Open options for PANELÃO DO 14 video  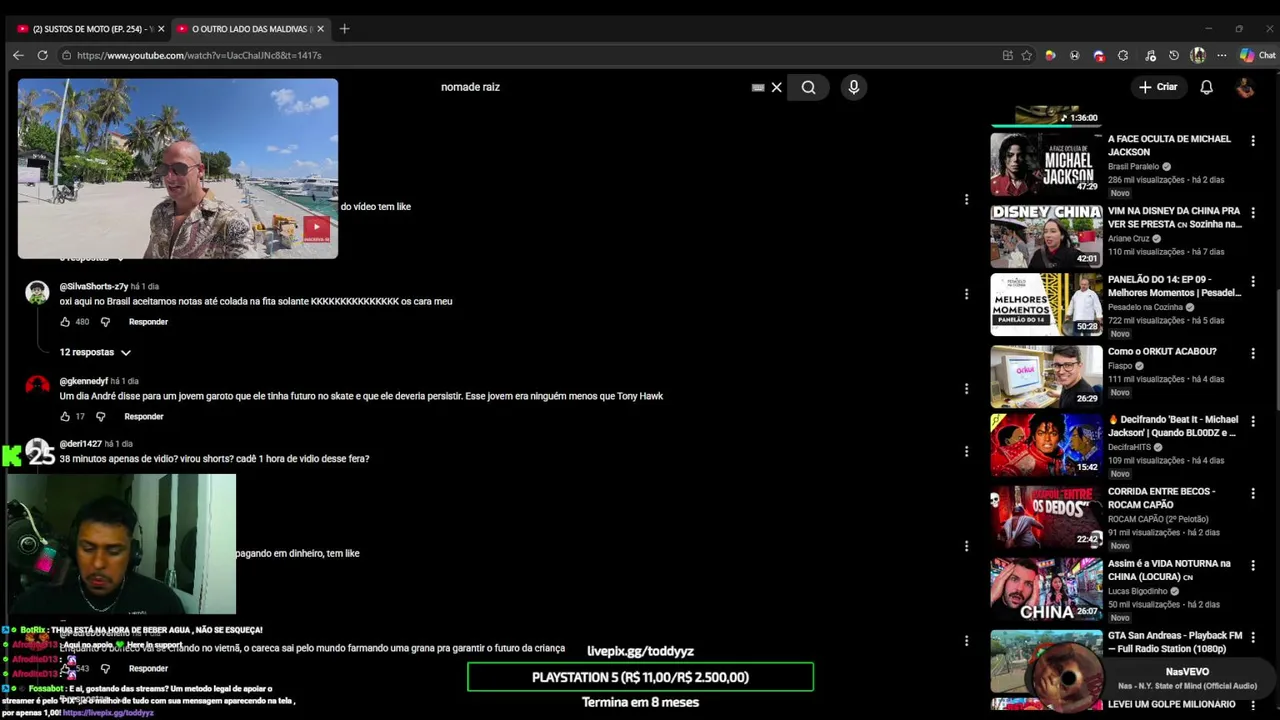[1252, 282]
